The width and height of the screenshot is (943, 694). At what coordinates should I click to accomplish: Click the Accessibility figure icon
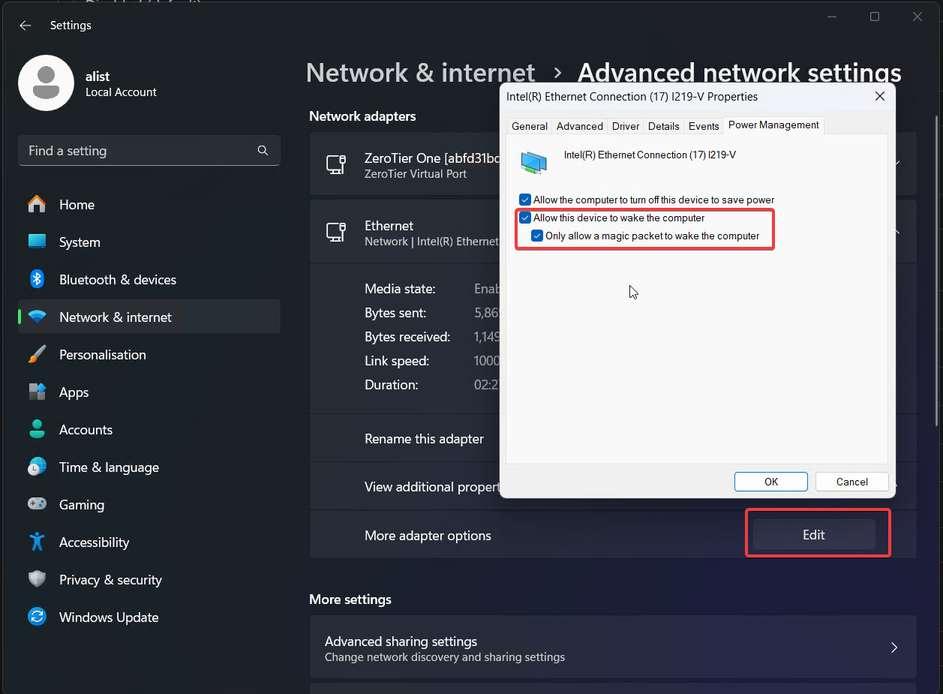click(x=37, y=542)
